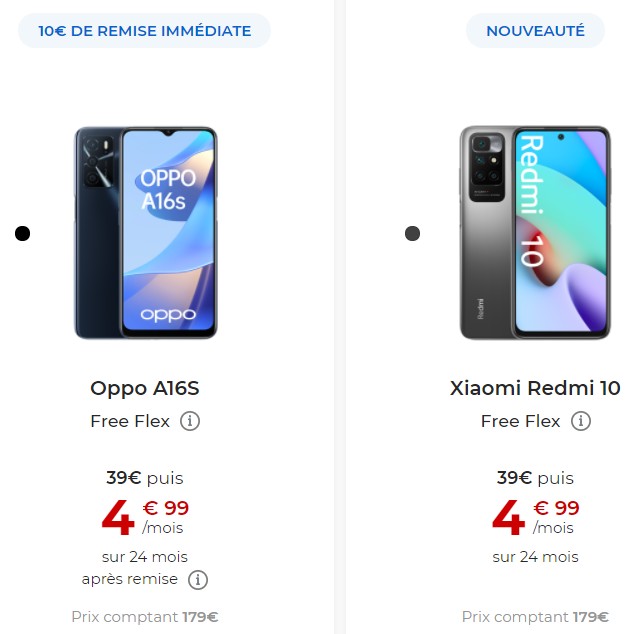
Task: Click 'Free Flex' label under Xiaomi Redmi 10
Action: [520, 421]
